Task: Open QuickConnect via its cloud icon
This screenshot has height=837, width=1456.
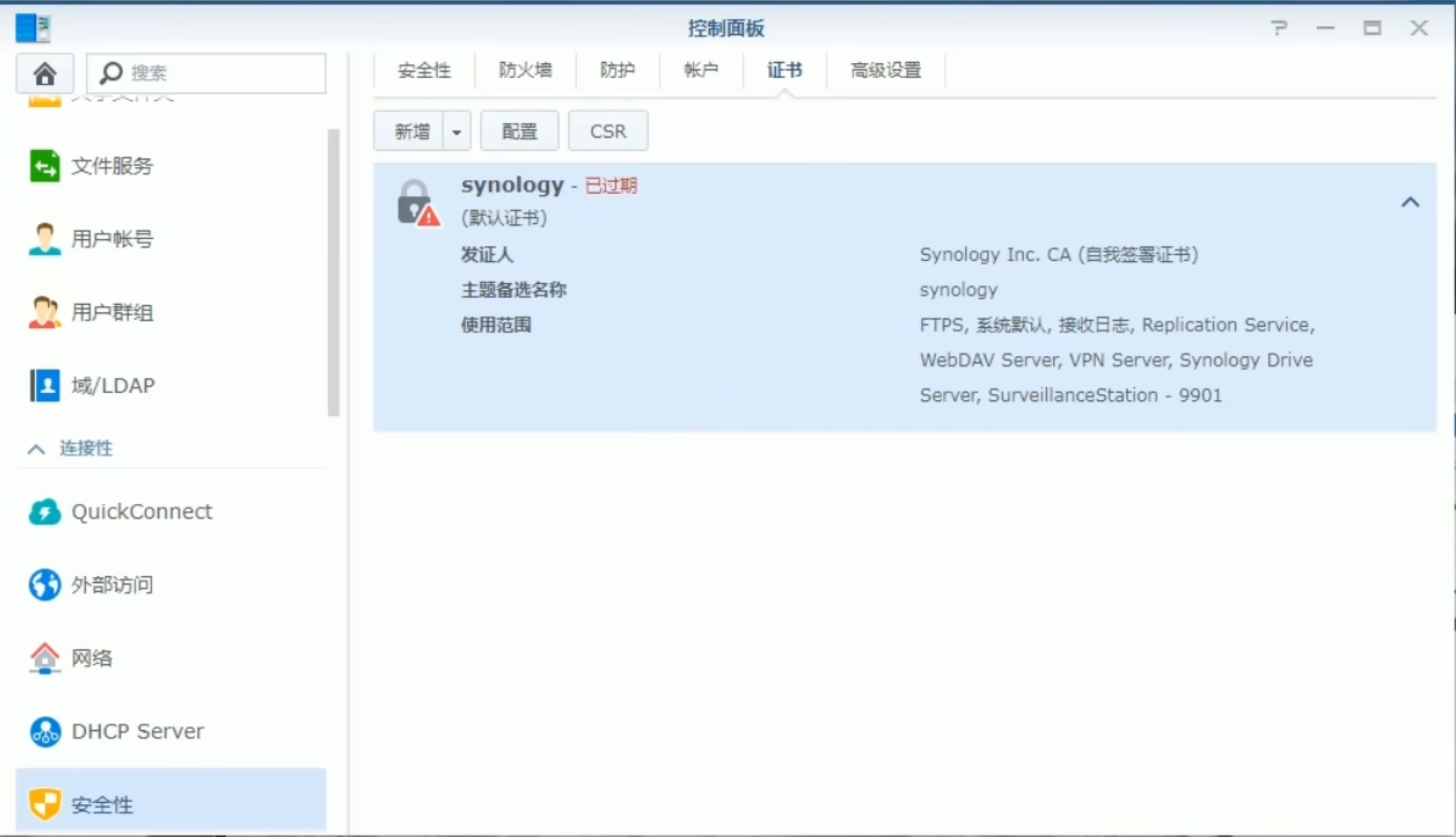Action: tap(44, 511)
